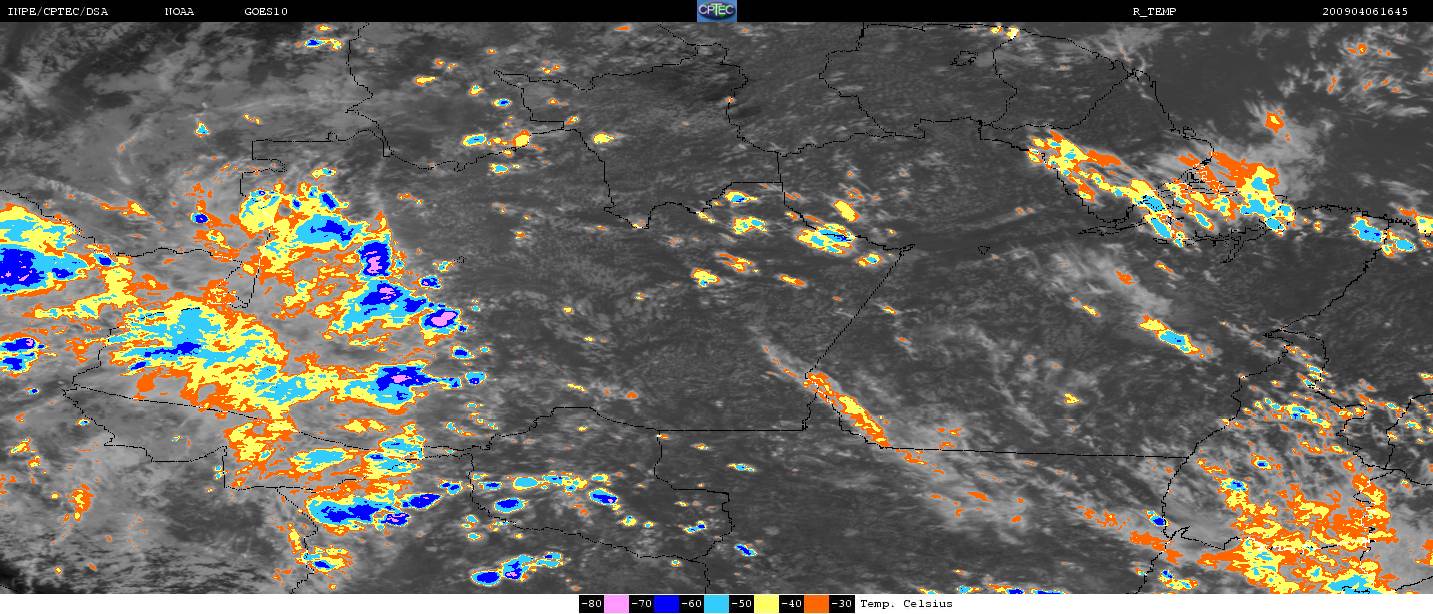Pick the yellow legend color swatch
Screen dimensions: 1433x614
tap(767, 604)
